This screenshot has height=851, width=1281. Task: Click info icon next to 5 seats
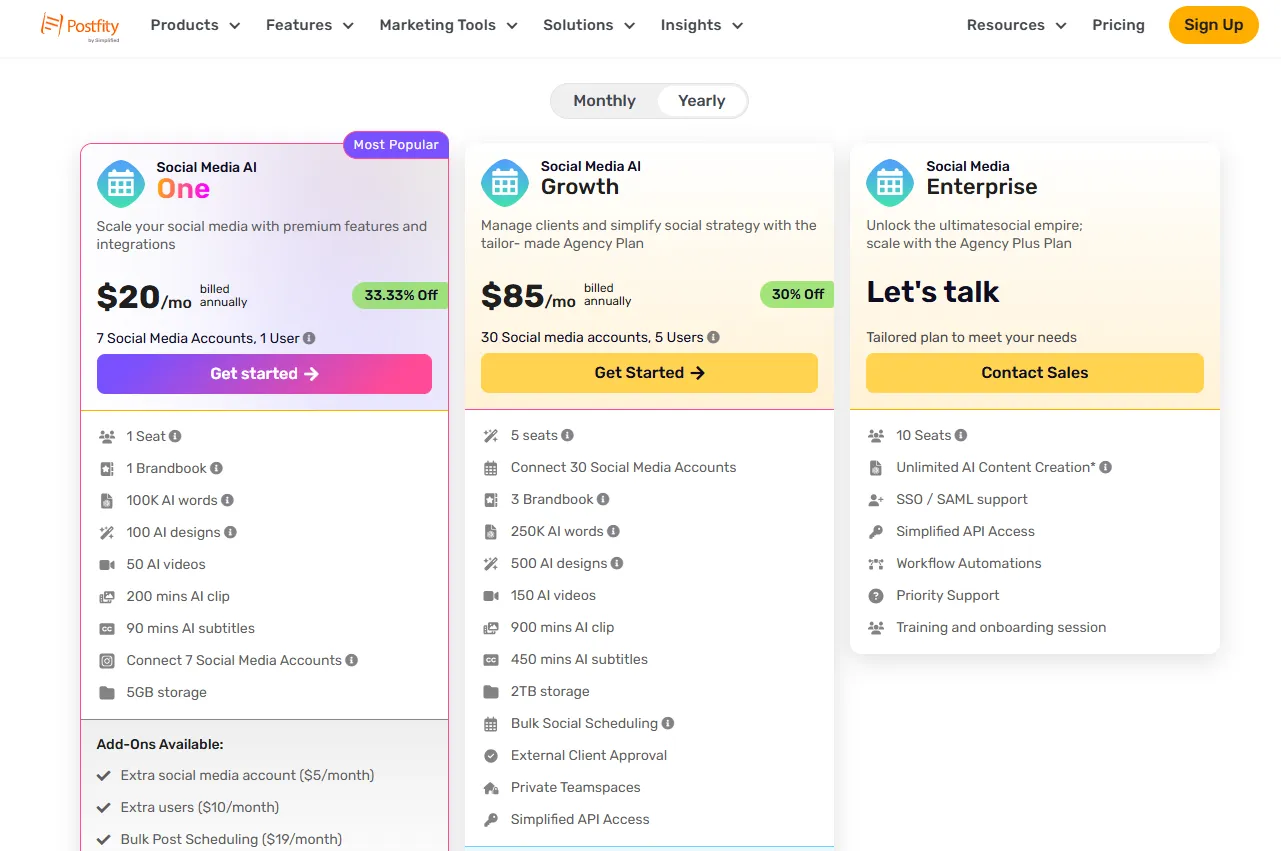pos(567,435)
